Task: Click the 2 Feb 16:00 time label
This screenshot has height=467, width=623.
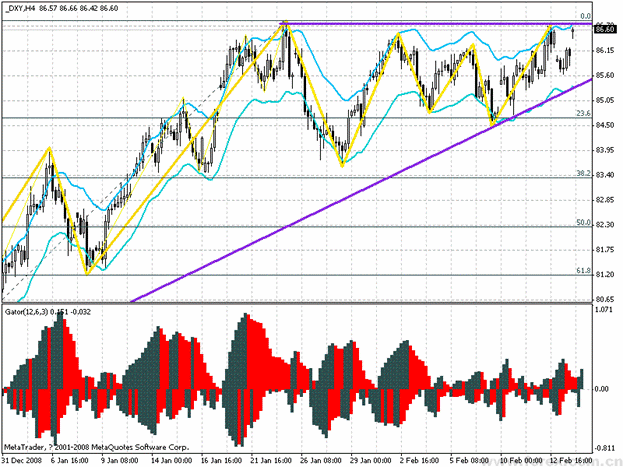Action: (x=419, y=460)
